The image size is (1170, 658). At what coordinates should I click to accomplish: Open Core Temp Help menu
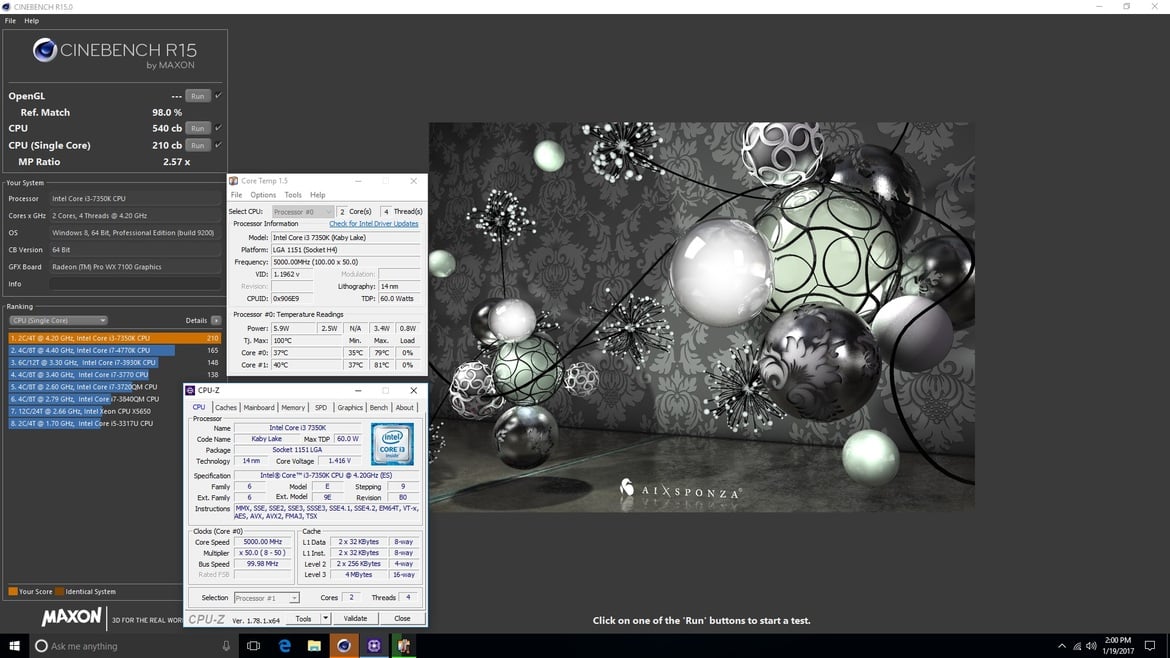[x=318, y=195]
